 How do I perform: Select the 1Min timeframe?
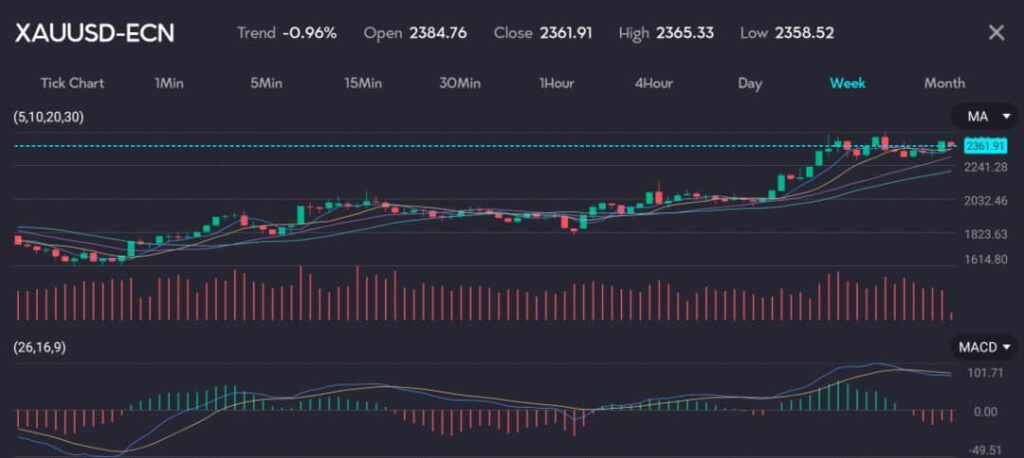coord(169,83)
